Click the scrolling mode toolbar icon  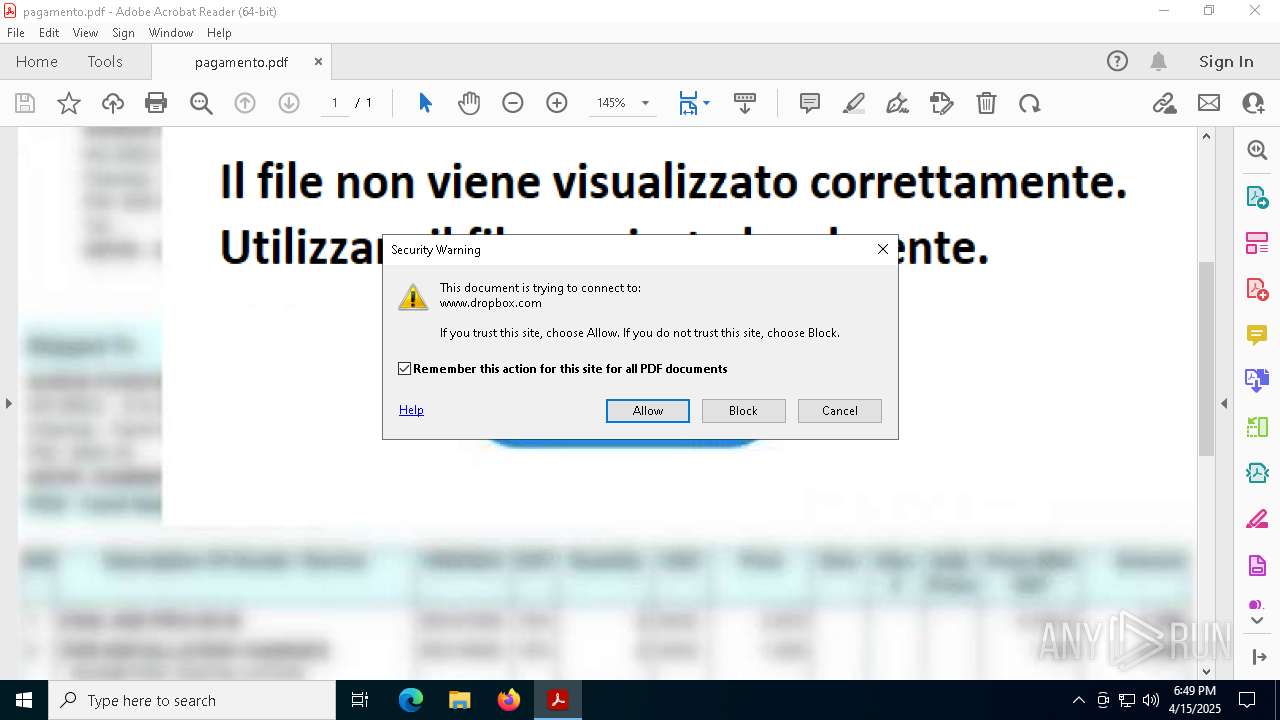pyautogui.click(x=745, y=103)
